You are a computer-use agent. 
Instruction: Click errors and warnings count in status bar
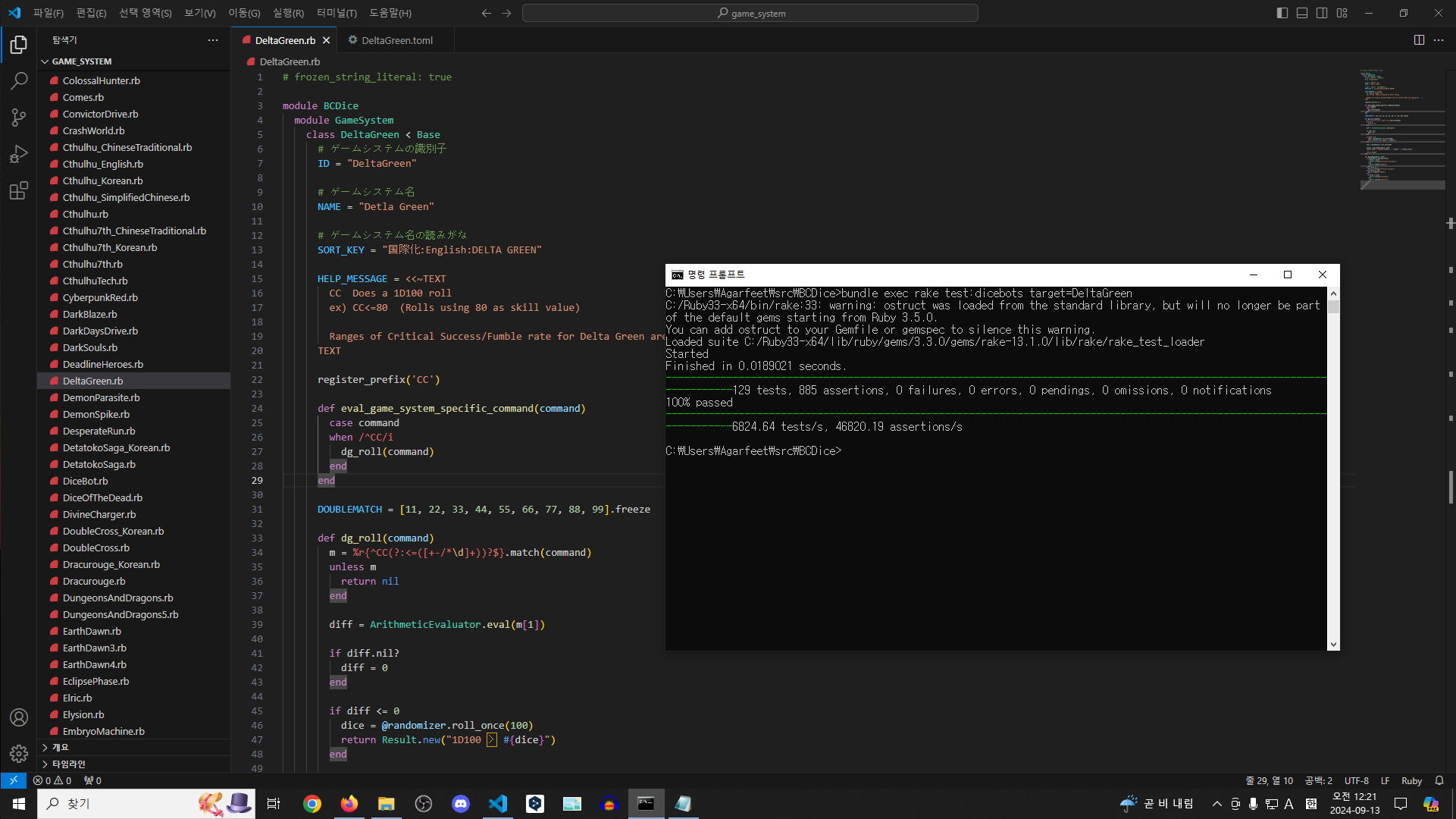(52, 780)
